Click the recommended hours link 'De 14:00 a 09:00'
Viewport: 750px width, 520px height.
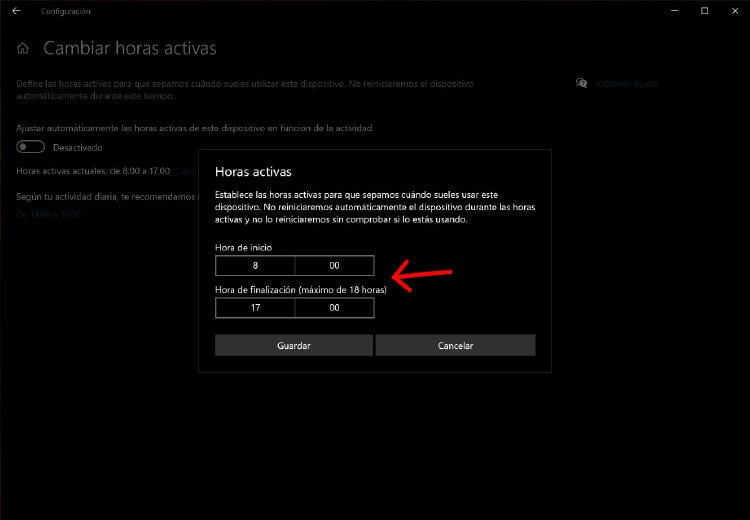(x=49, y=214)
